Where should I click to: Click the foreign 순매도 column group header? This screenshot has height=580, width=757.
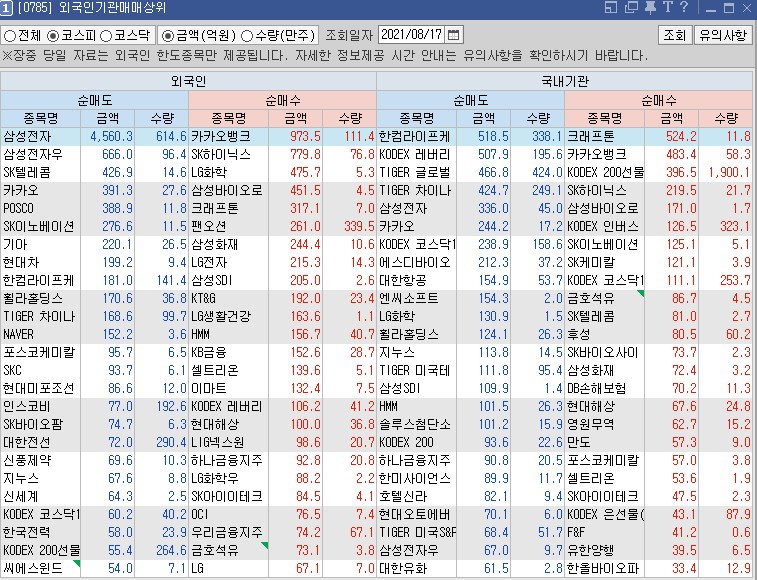pyautogui.click(x=95, y=100)
